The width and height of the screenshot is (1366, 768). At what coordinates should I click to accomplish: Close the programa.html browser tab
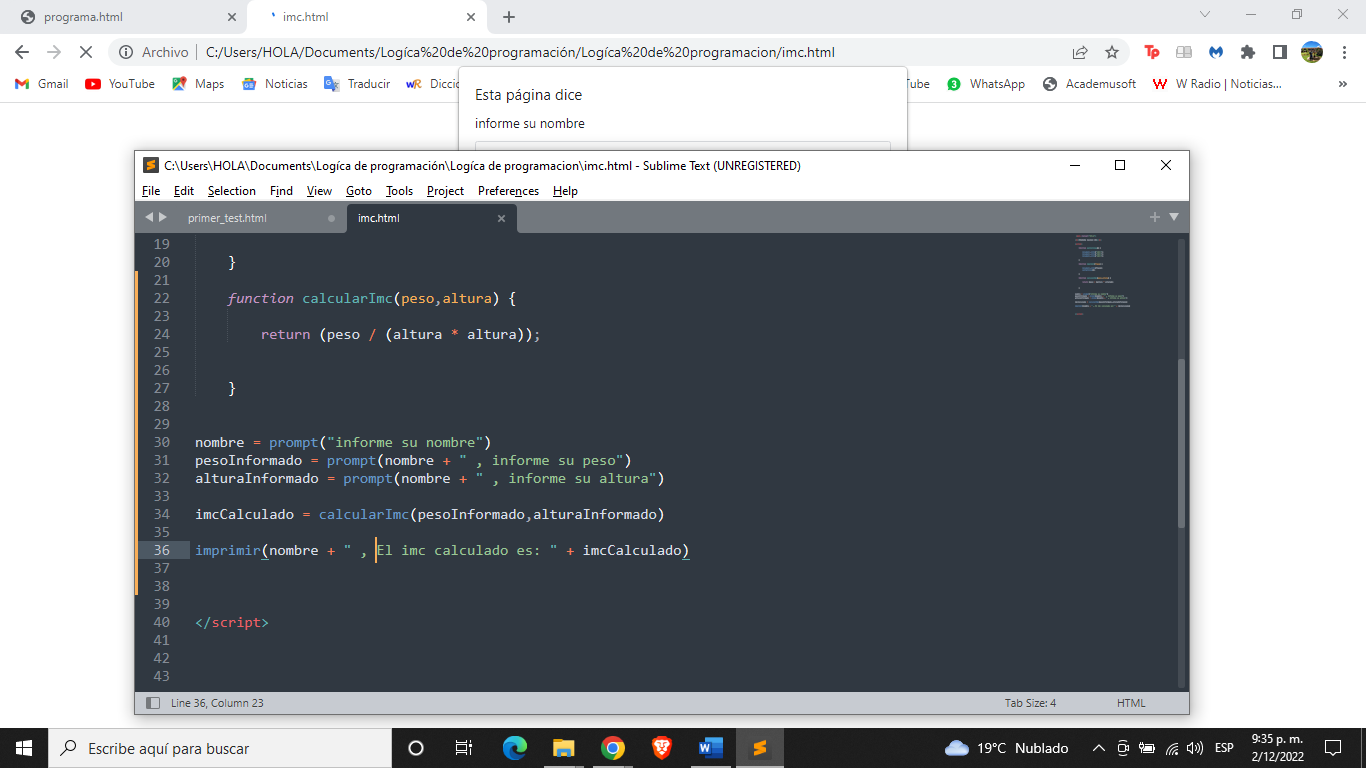(232, 17)
